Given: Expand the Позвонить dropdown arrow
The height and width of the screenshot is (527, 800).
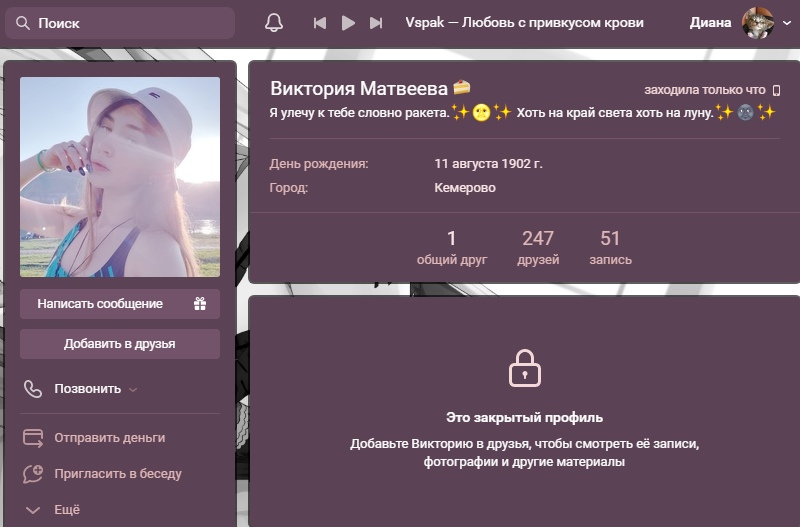Looking at the screenshot, I should click(133, 390).
